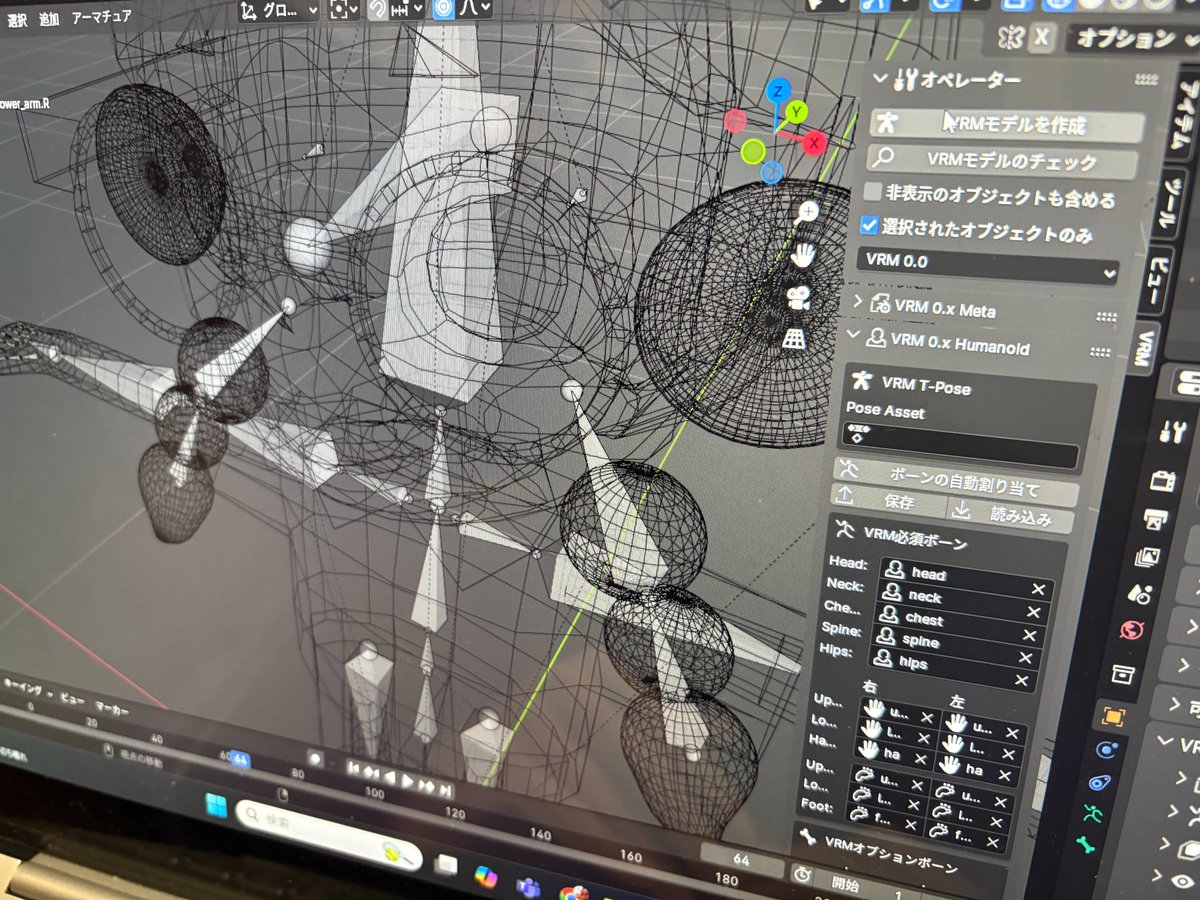Viewport: 1200px width, 900px height.
Task: Open the Physics properties tab icon
Action: click(x=1105, y=749)
